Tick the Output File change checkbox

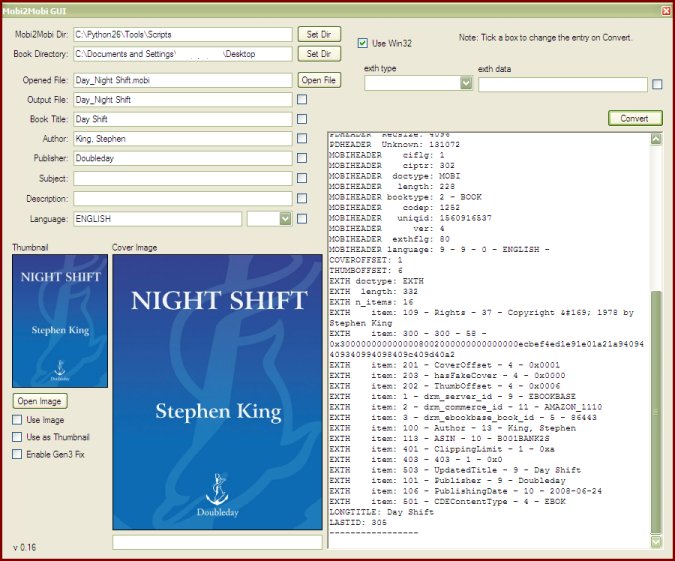302,99
